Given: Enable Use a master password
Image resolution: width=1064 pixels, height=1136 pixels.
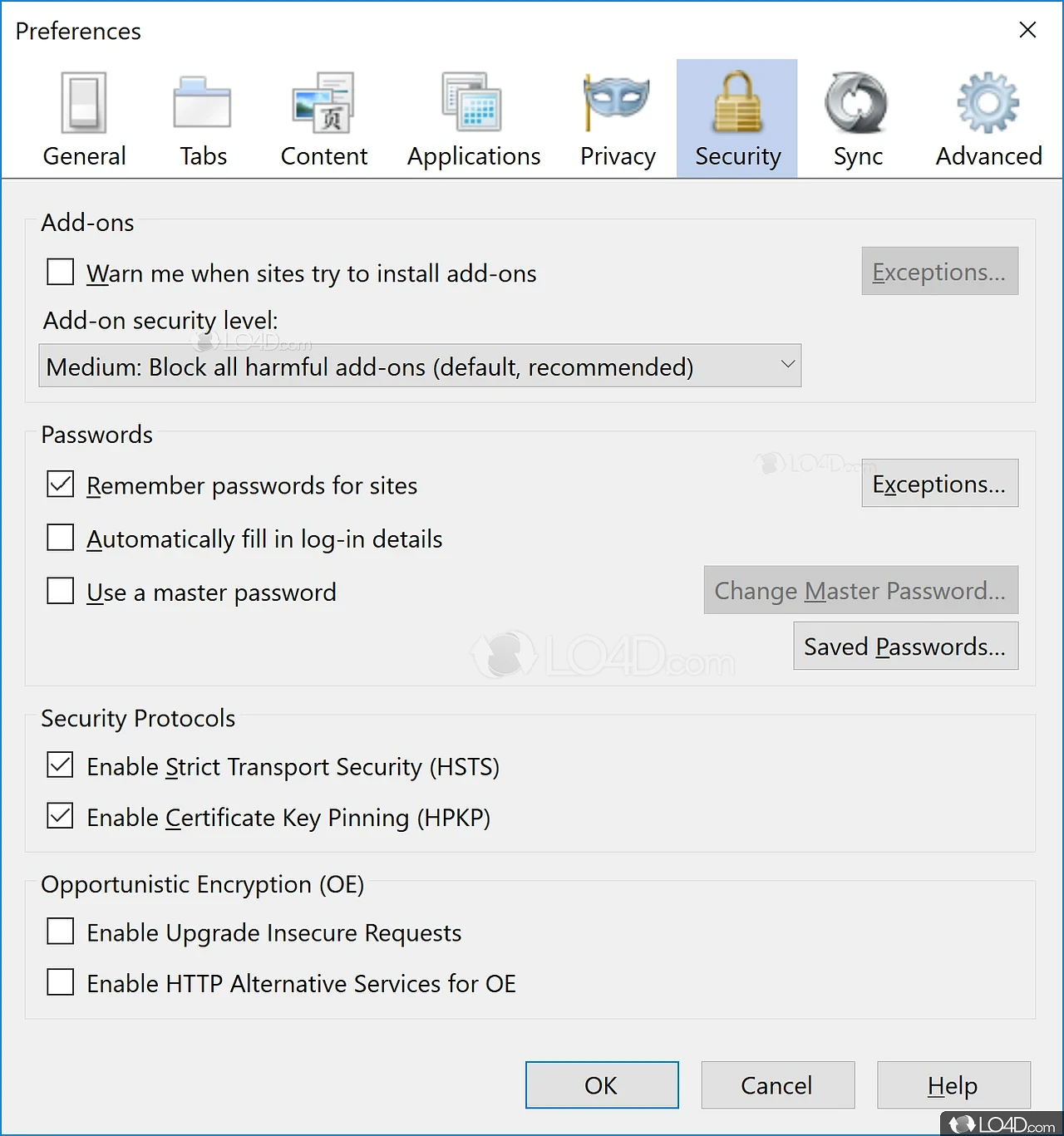Looking at the screenshot, I should point(61,591).
